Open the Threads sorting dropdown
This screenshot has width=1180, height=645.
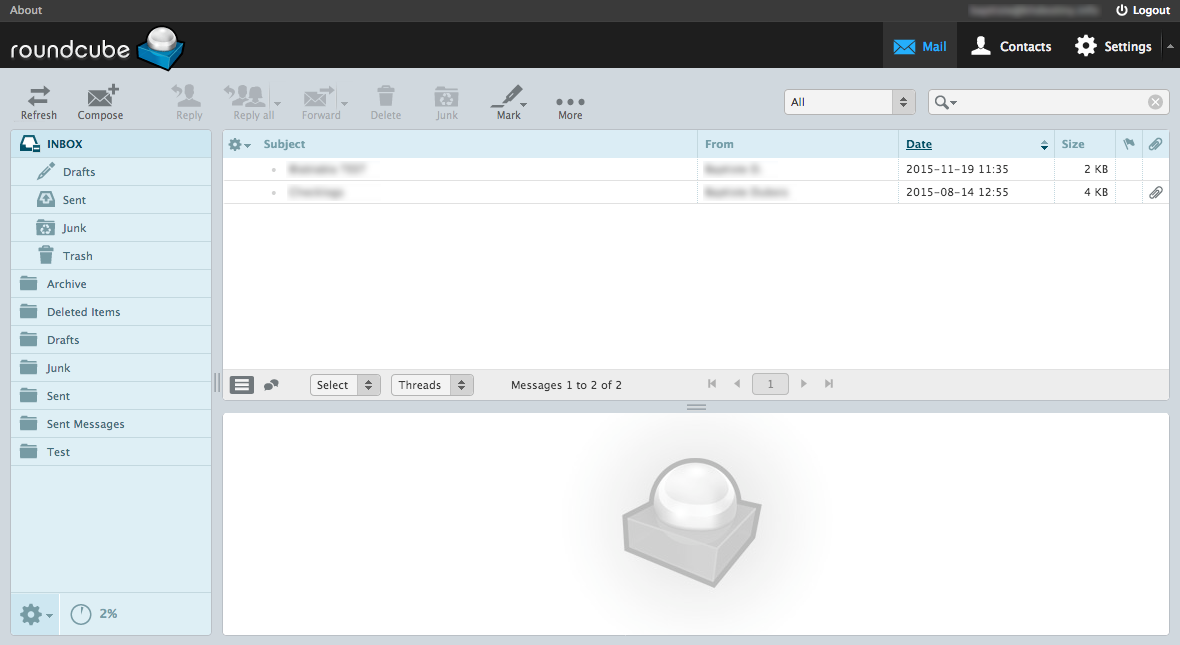point(432,384)
